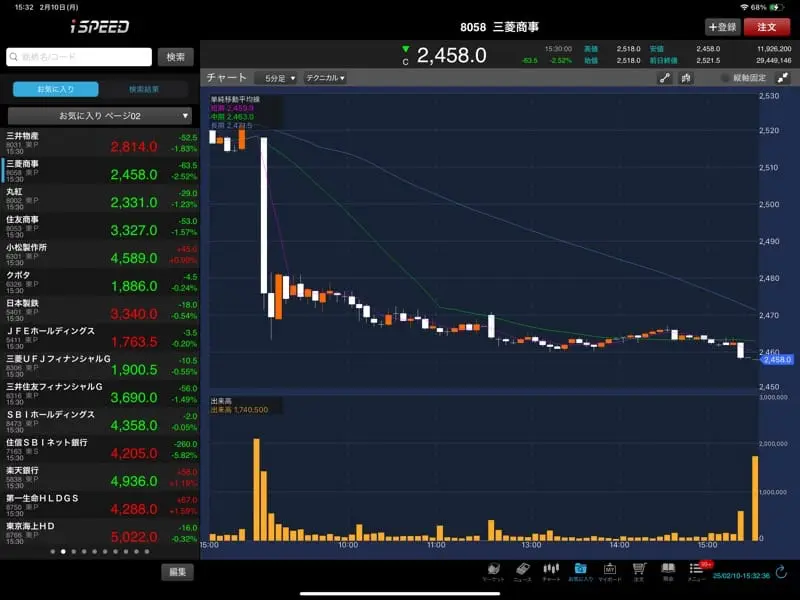The image size is (800, 600).
Task: Click the refresh arrow icon
Action: (781, 574)
